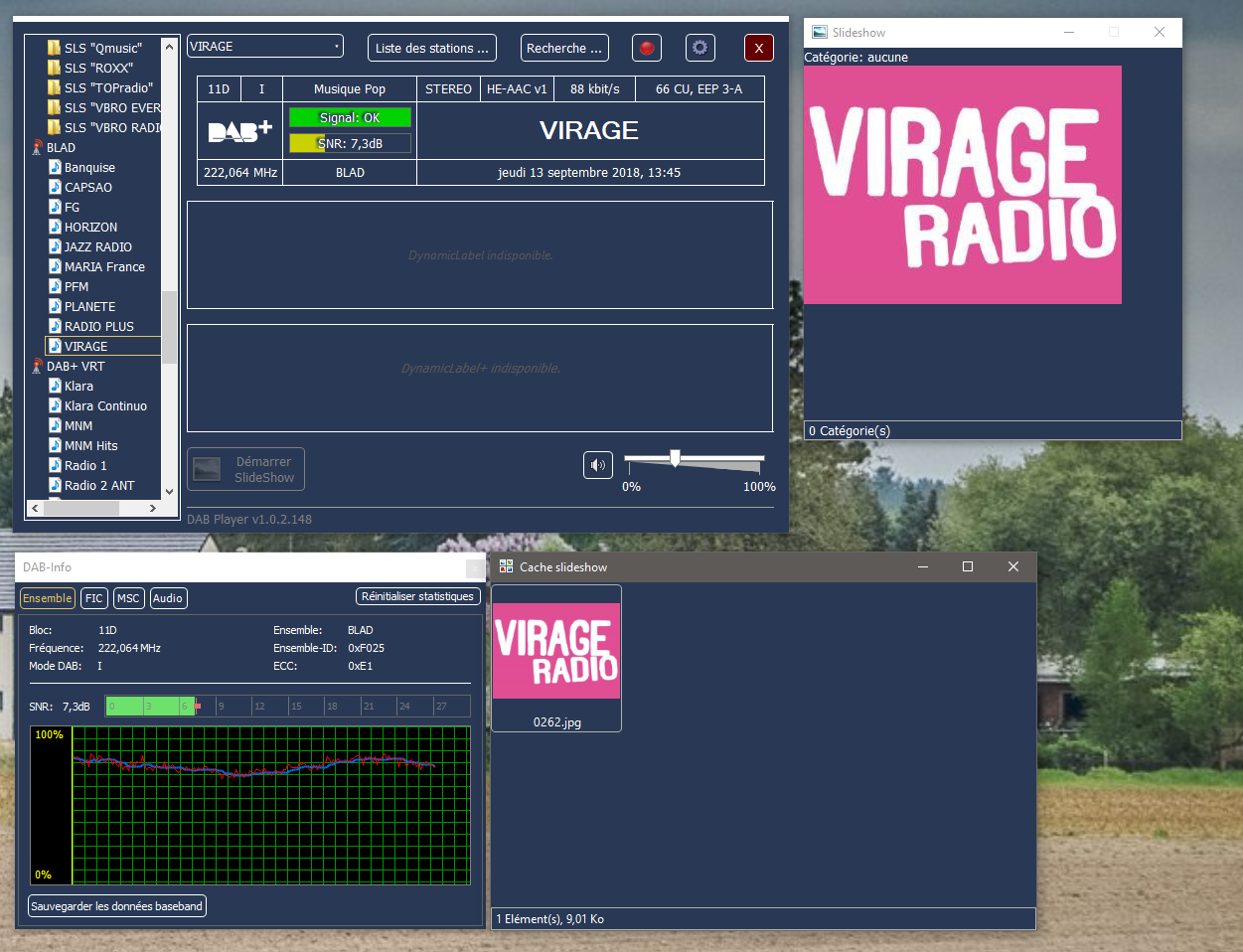
Task: Click Cache slideshow title bar icon
Action: tap(506, 566)
